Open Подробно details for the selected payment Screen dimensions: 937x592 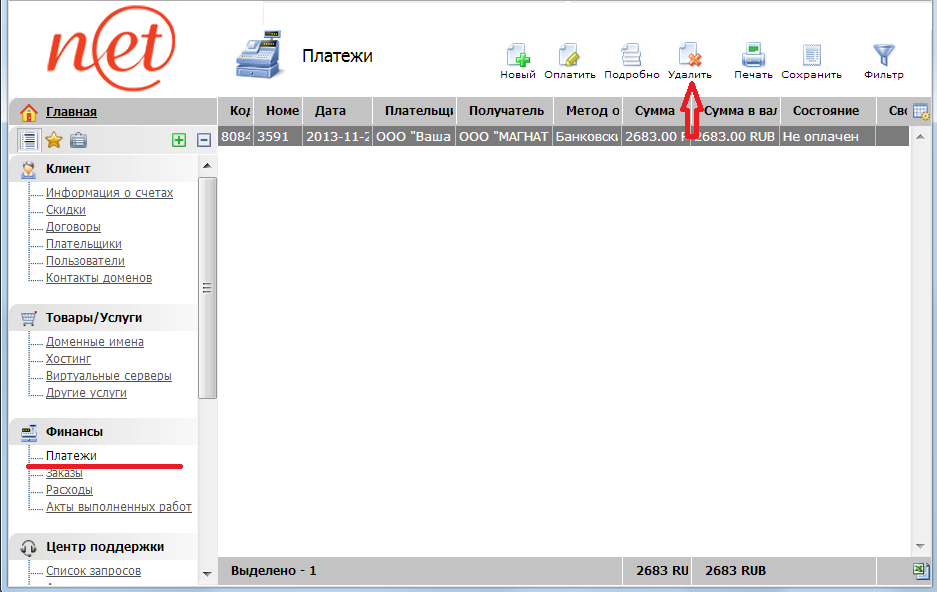coord(631,56)
